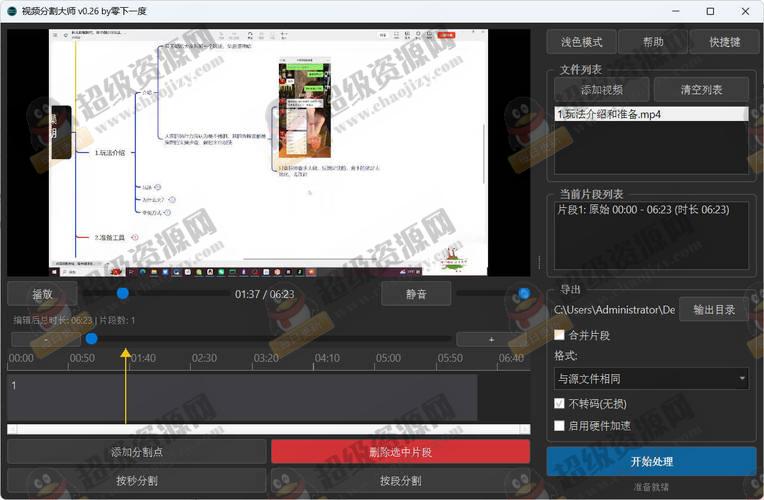
Task: Split by segments with 按段分割
Action: pos(401,481)
